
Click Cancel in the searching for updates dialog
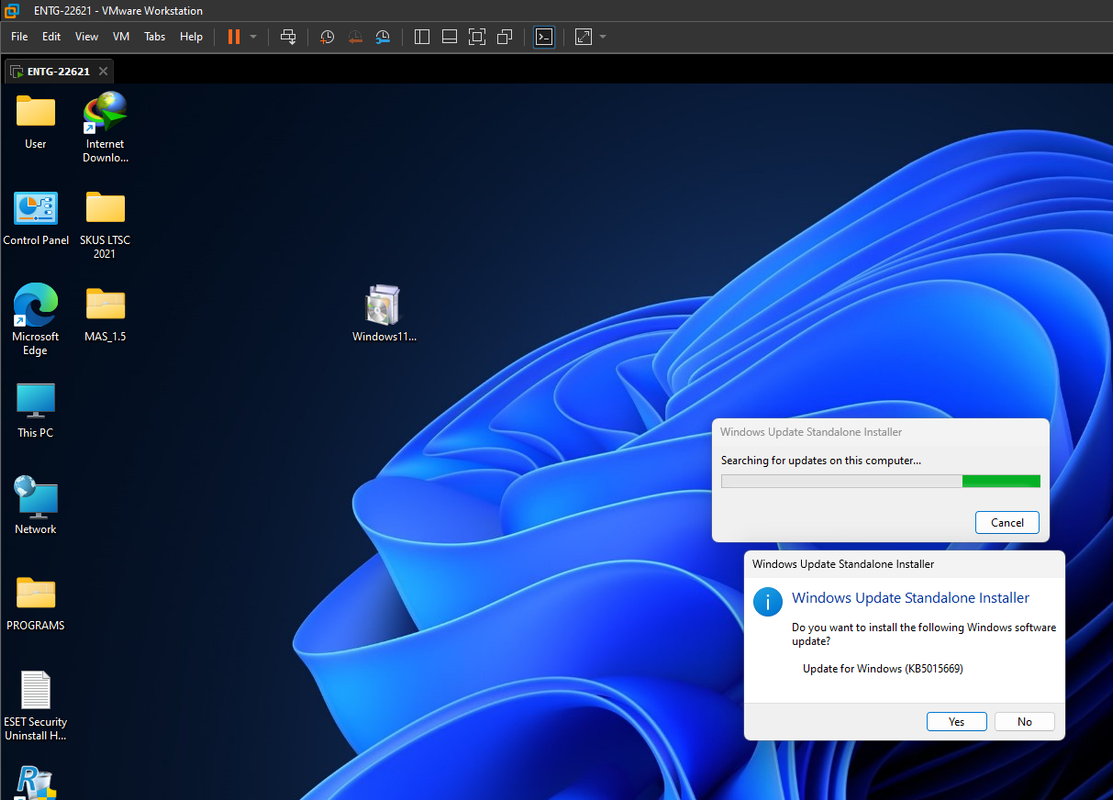click(x=1007, y=522)
